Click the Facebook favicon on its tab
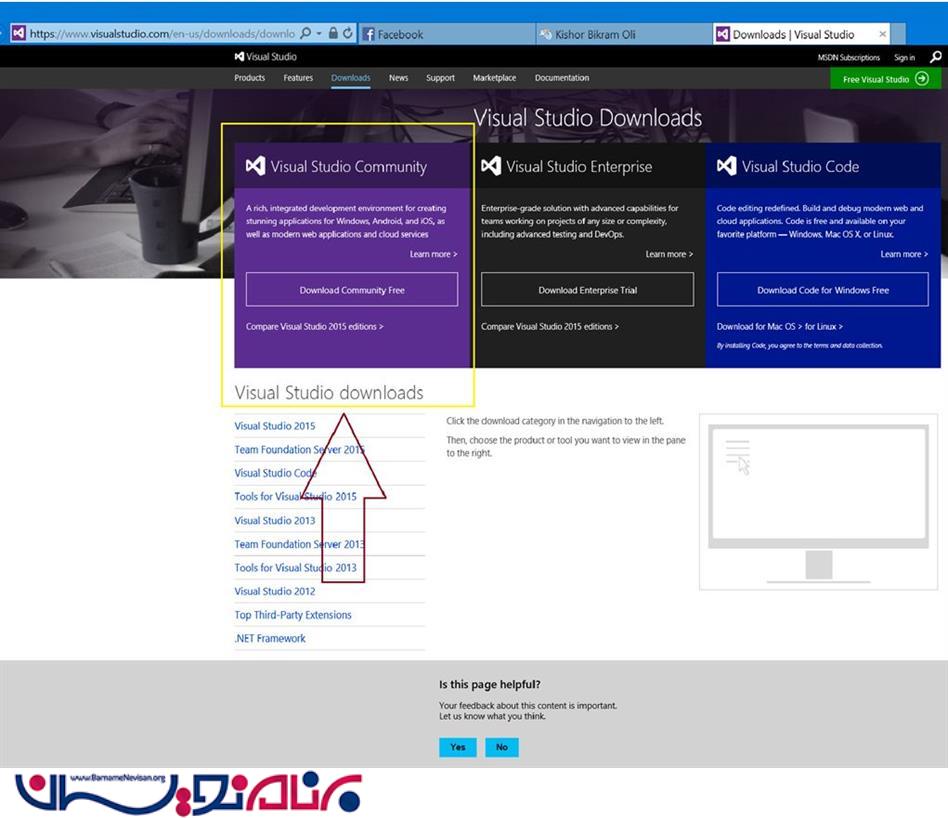 368,34
